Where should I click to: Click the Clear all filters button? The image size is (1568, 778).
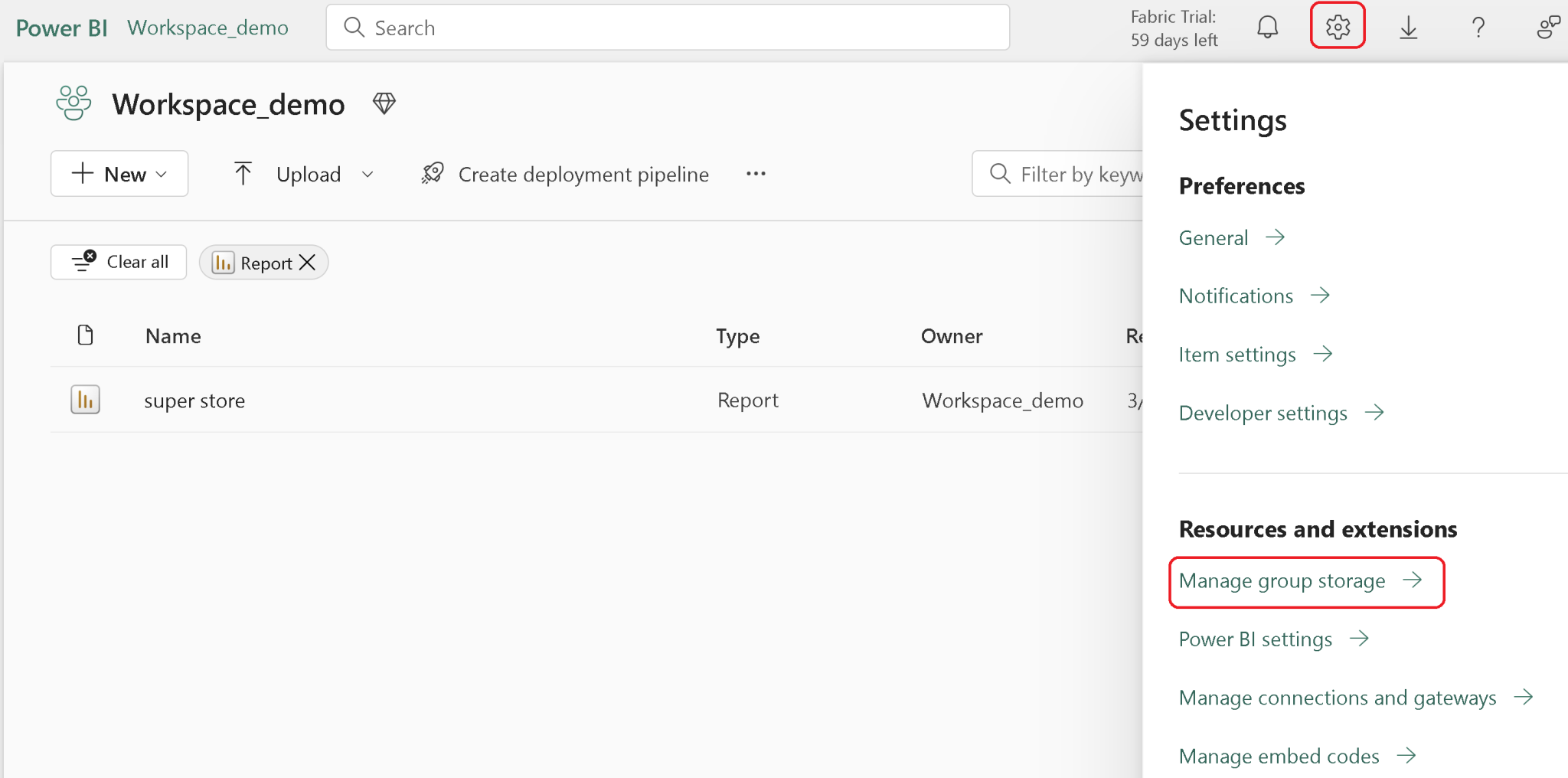[118, 262]
